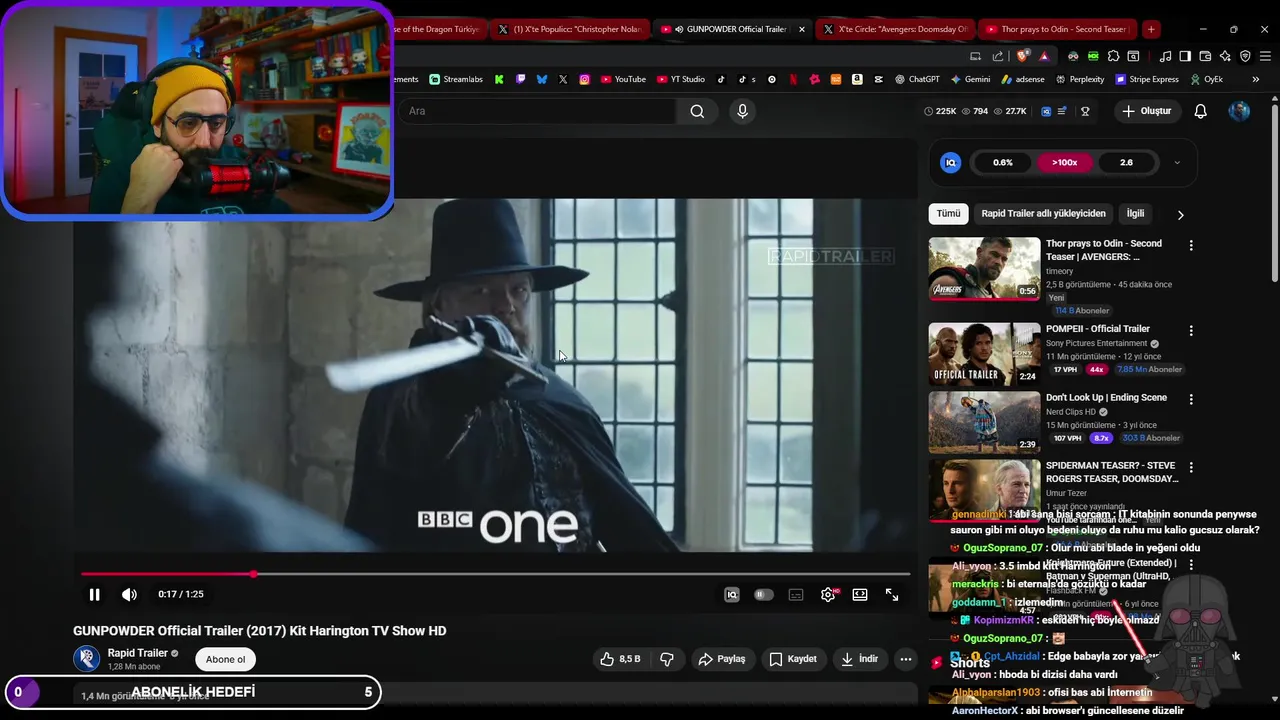Screen dimensions: 1280x720
Task: Open Perplexity bookmark
Action: (1079, 79)
